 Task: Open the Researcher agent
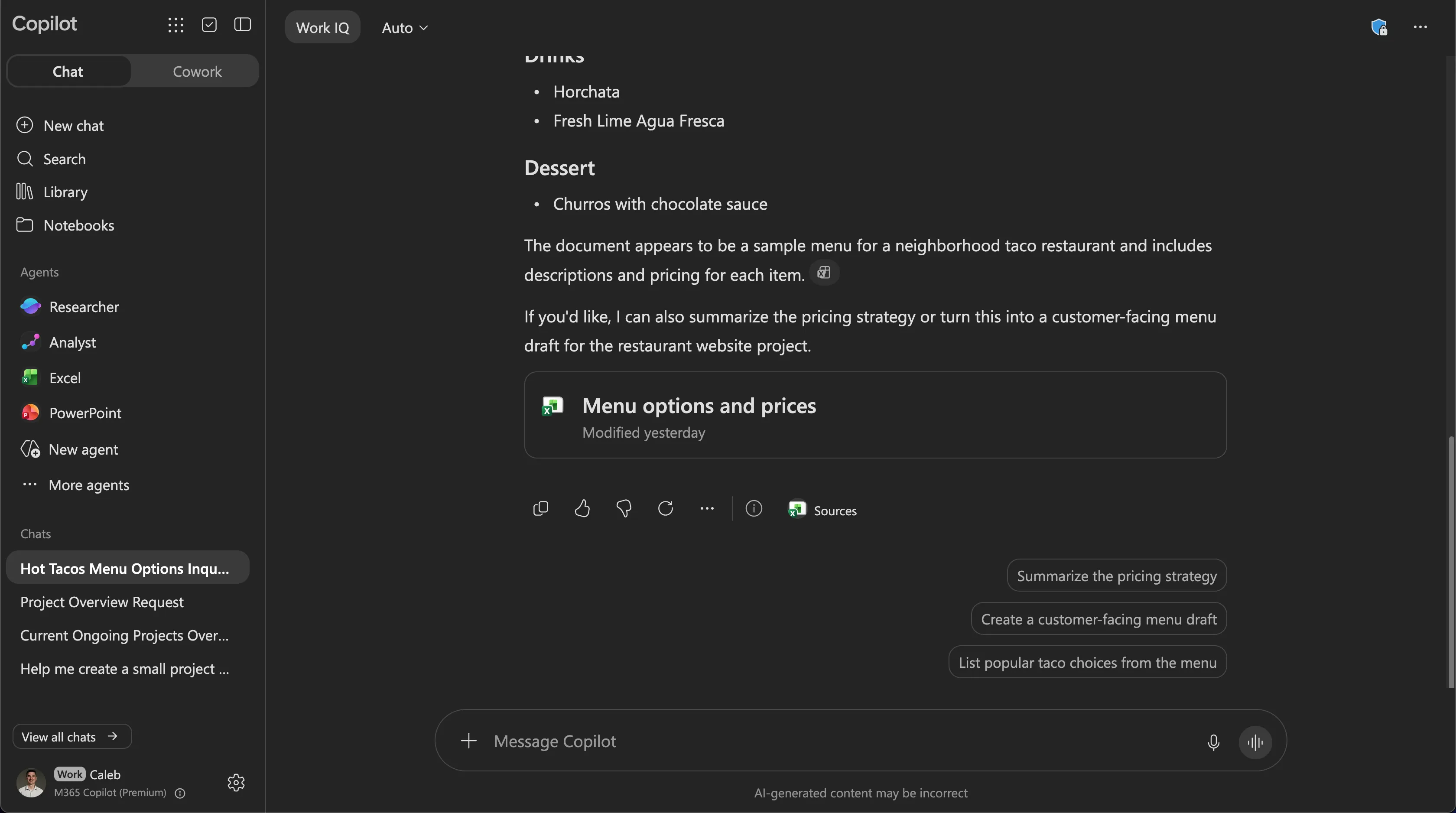(x=70, y=306)
